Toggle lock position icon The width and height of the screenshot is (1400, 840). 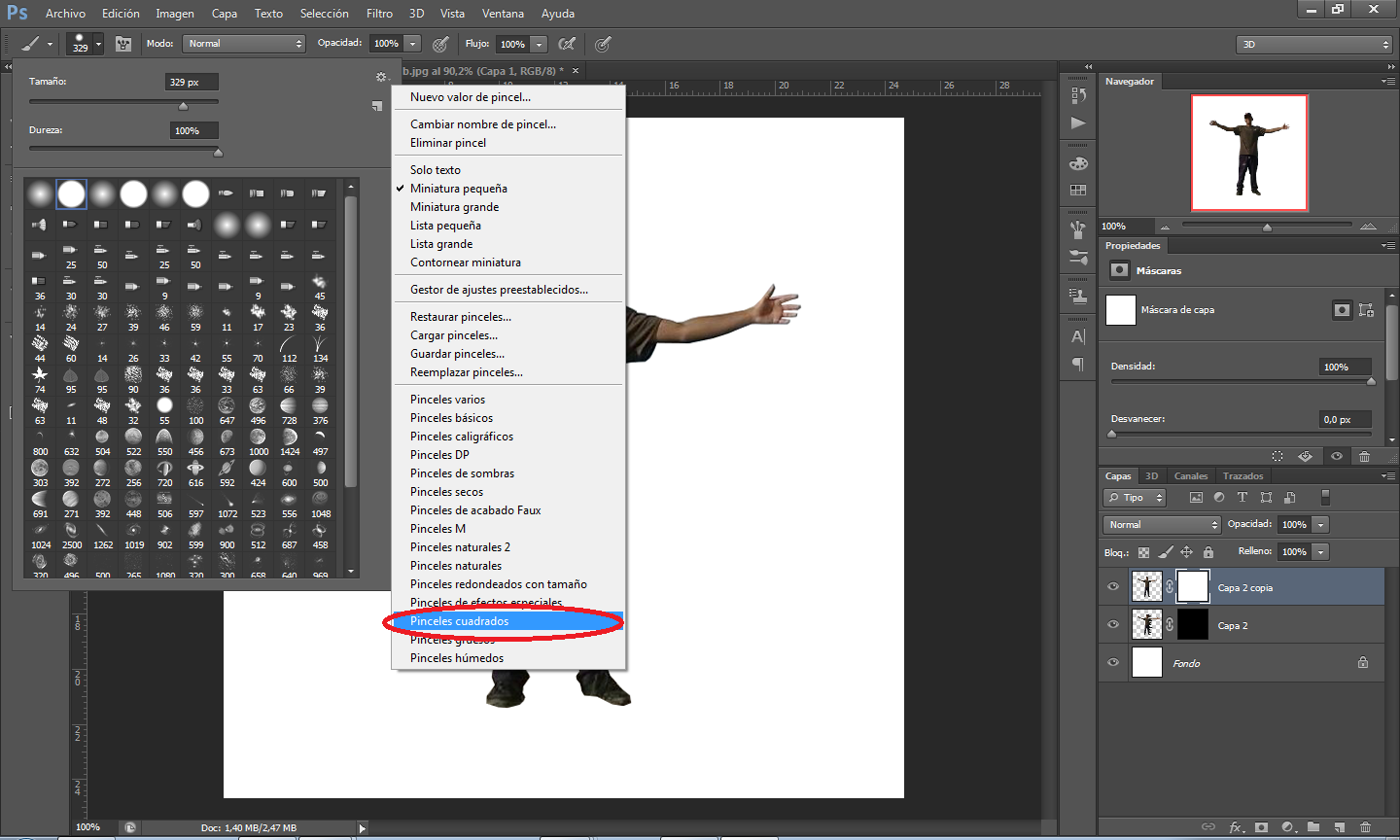(x=1186, y=552)
